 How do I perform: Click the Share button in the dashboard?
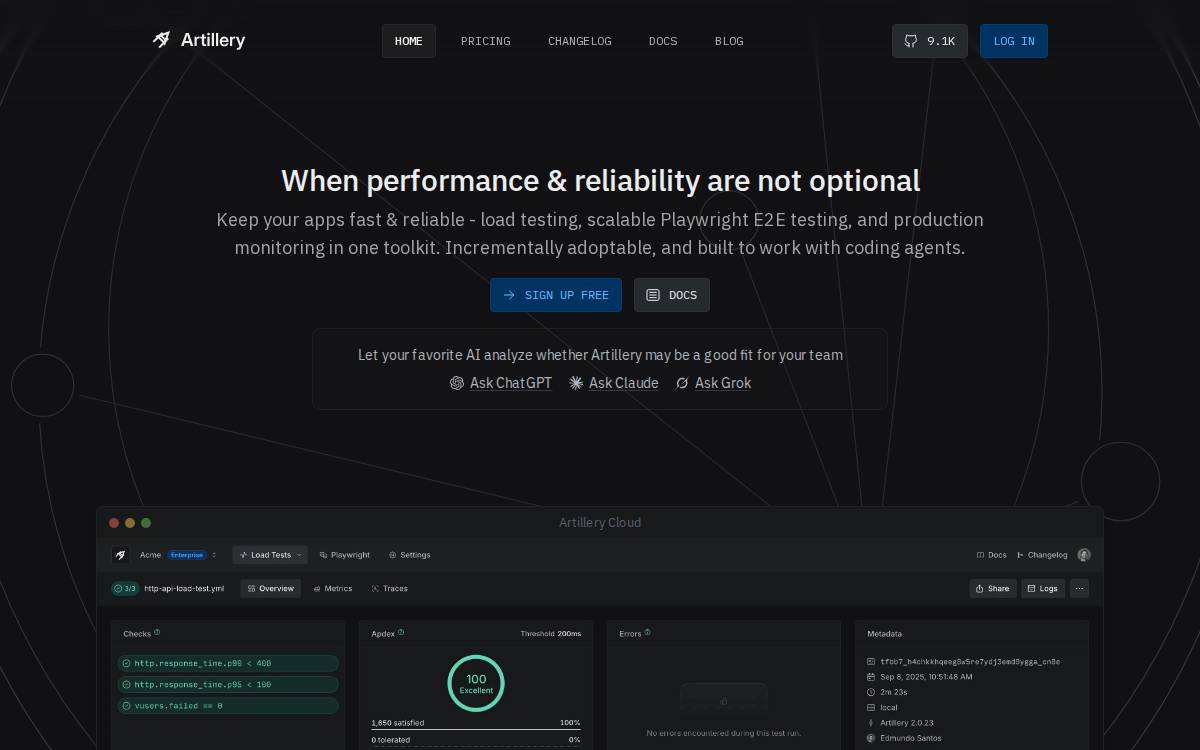[993, 589]
